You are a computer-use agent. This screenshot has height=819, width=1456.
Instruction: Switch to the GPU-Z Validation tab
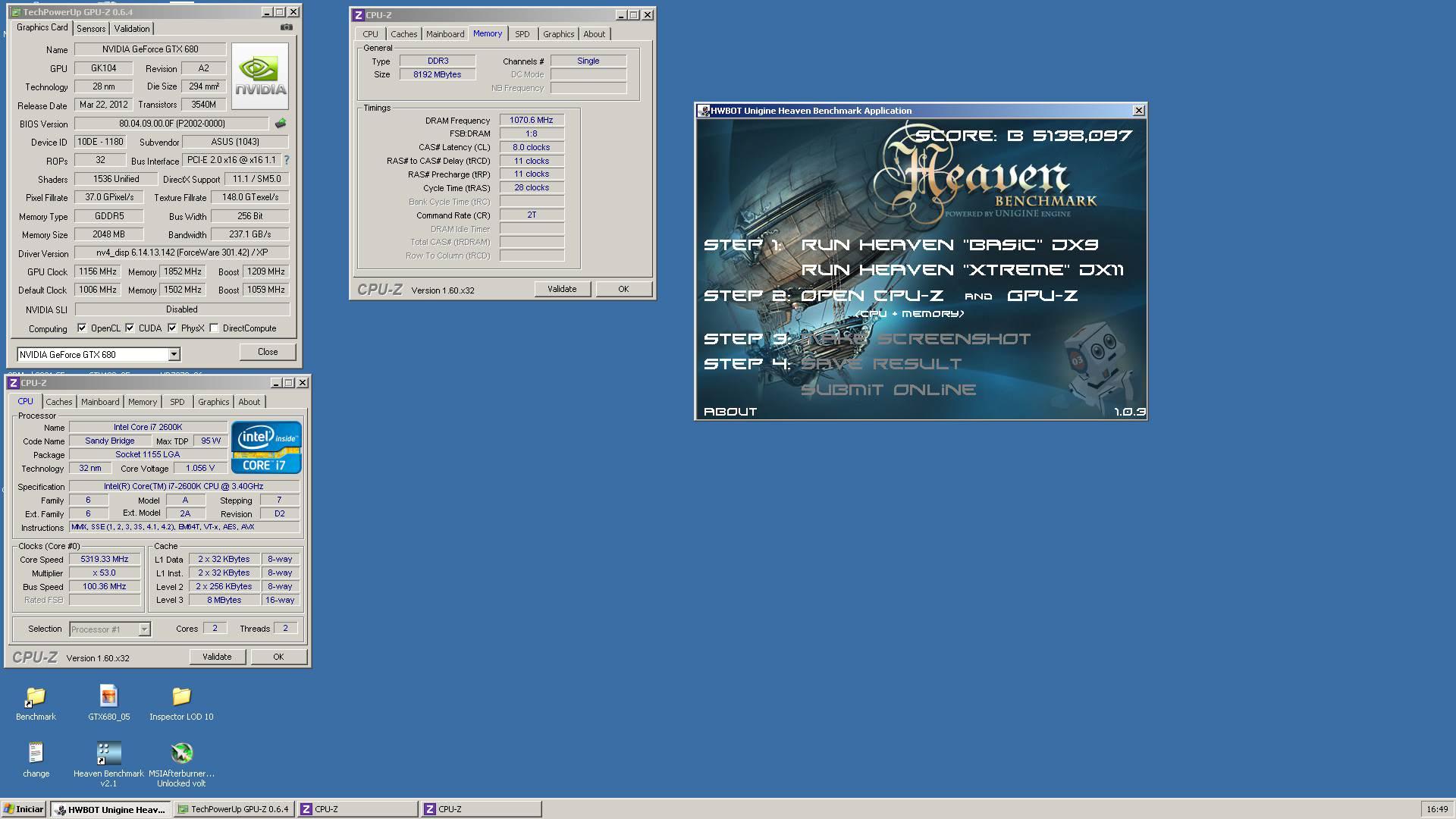tap(132, 29)
